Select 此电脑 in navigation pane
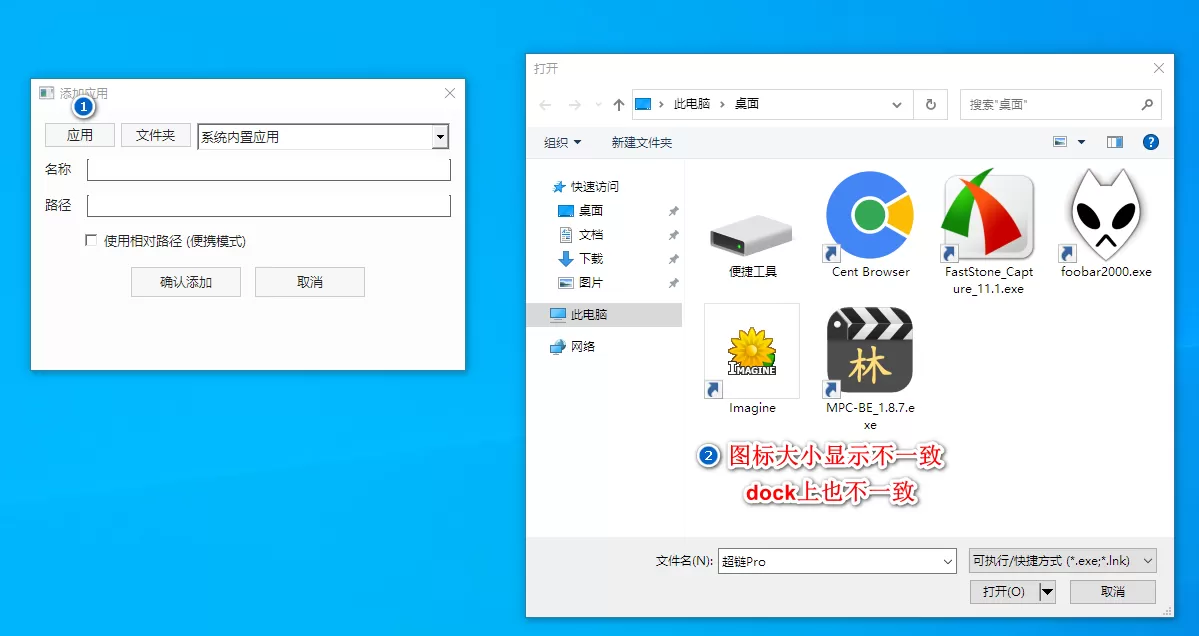The height and width of the screenshot is (636, 1199). [x=588, y=314]
